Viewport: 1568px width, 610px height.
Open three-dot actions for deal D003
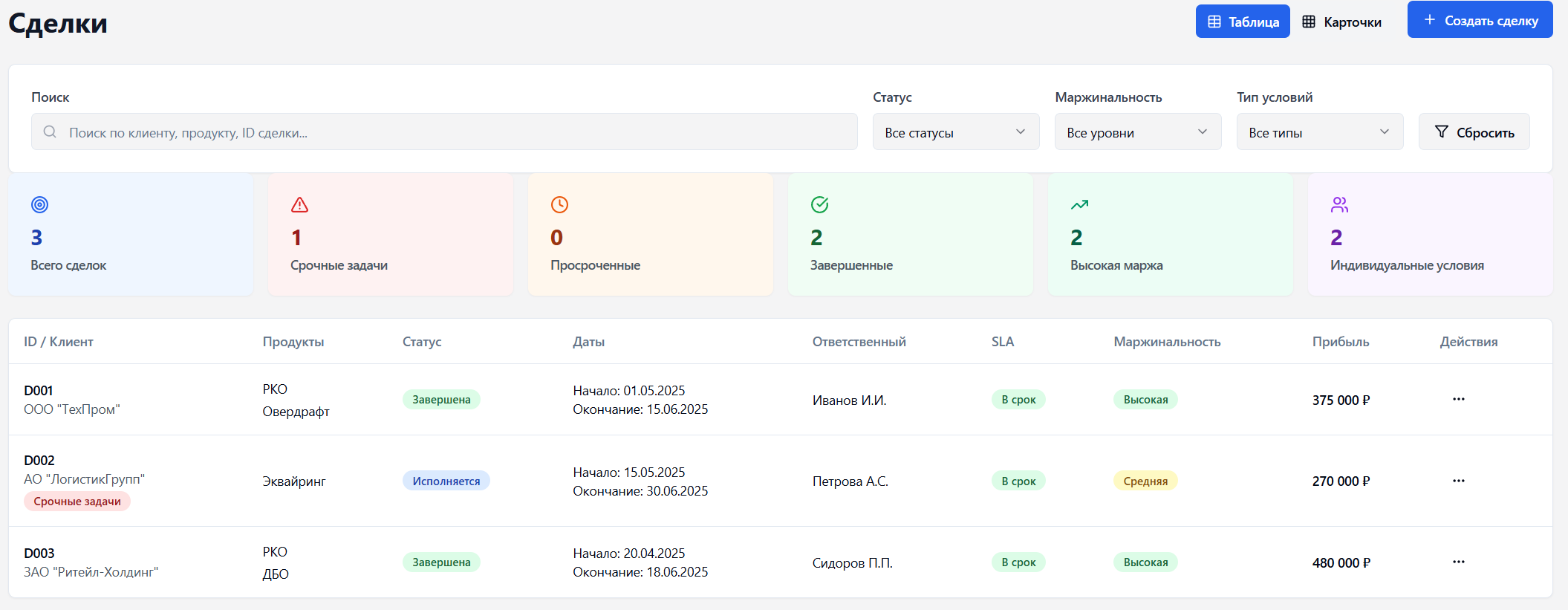(x=1458, y=562)
